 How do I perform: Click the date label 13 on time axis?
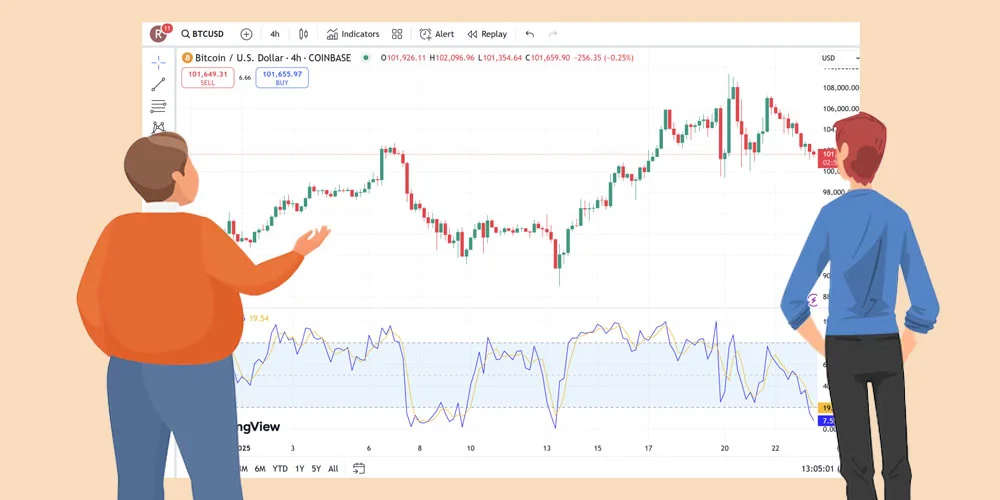point(547,448)
